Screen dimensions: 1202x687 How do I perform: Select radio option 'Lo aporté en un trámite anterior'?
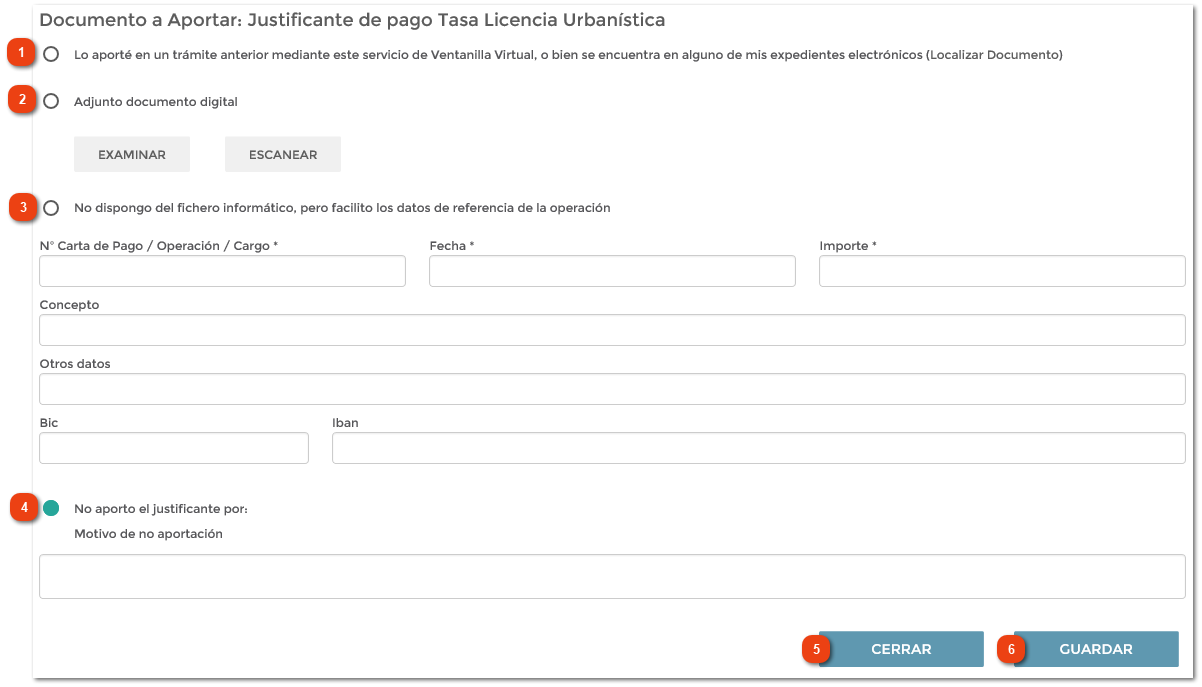[x=51, y=57]
